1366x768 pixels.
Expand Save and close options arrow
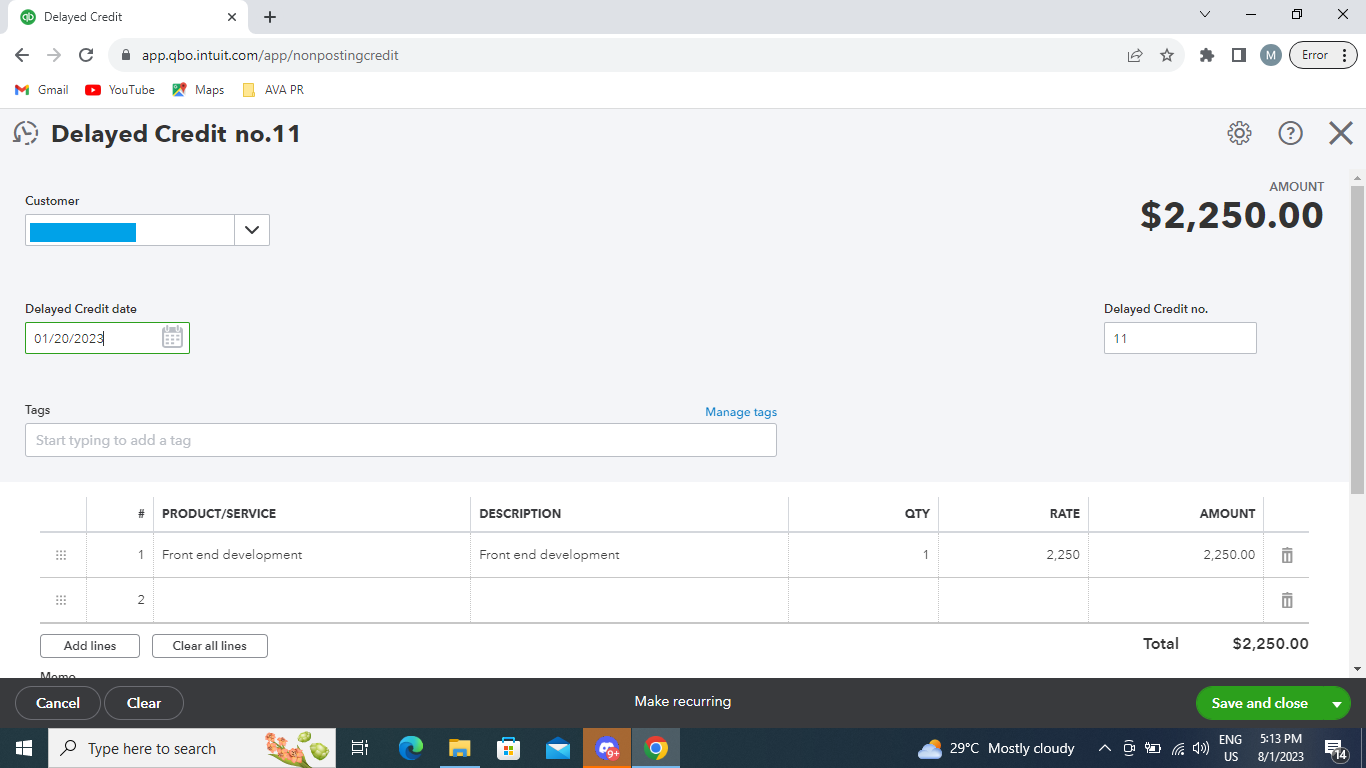[1336, 704]
